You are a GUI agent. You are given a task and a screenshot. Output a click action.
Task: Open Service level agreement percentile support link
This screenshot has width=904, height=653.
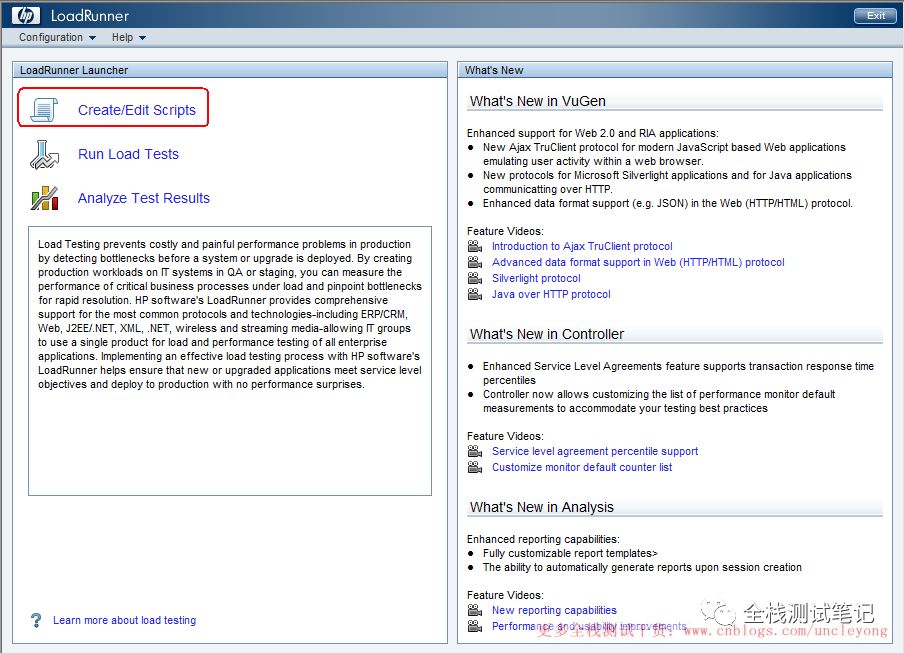point(595,451)
